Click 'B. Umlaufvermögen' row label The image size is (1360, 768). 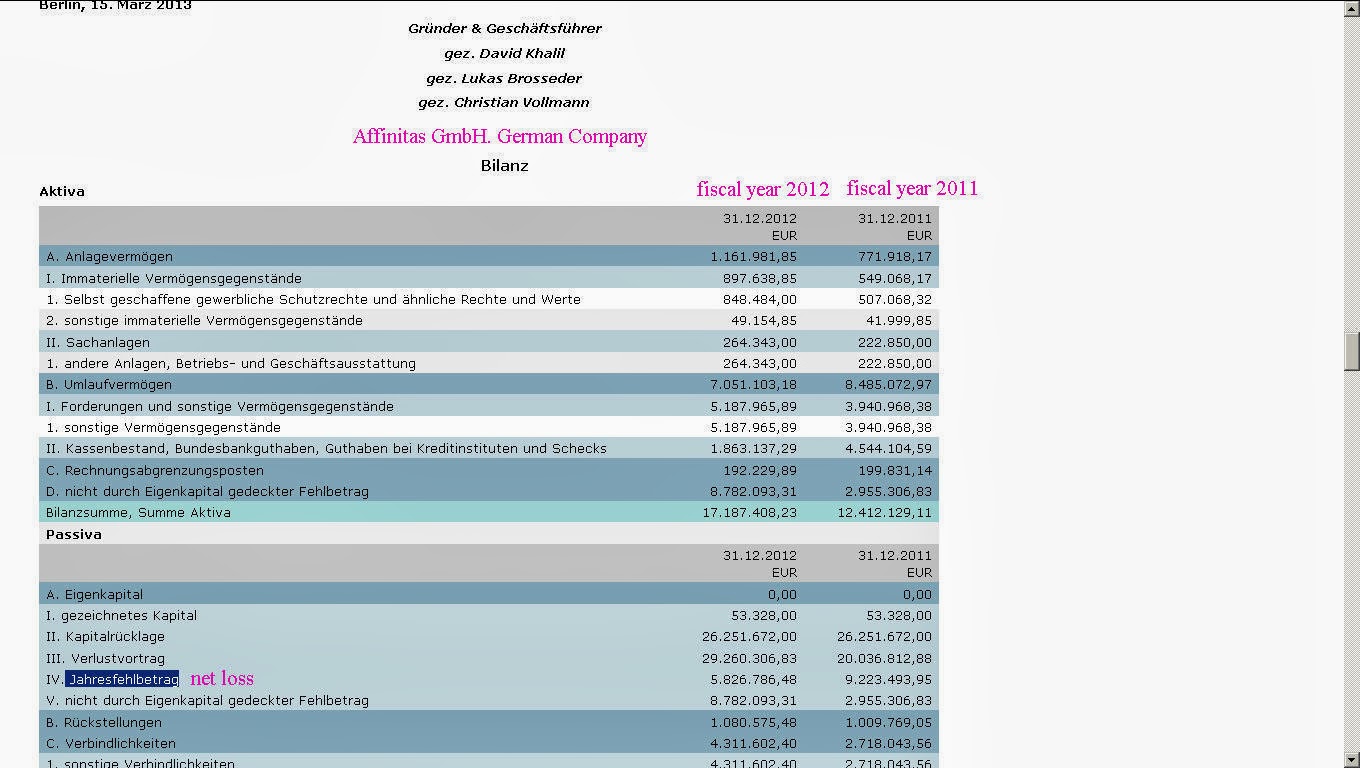pos(109,384)
